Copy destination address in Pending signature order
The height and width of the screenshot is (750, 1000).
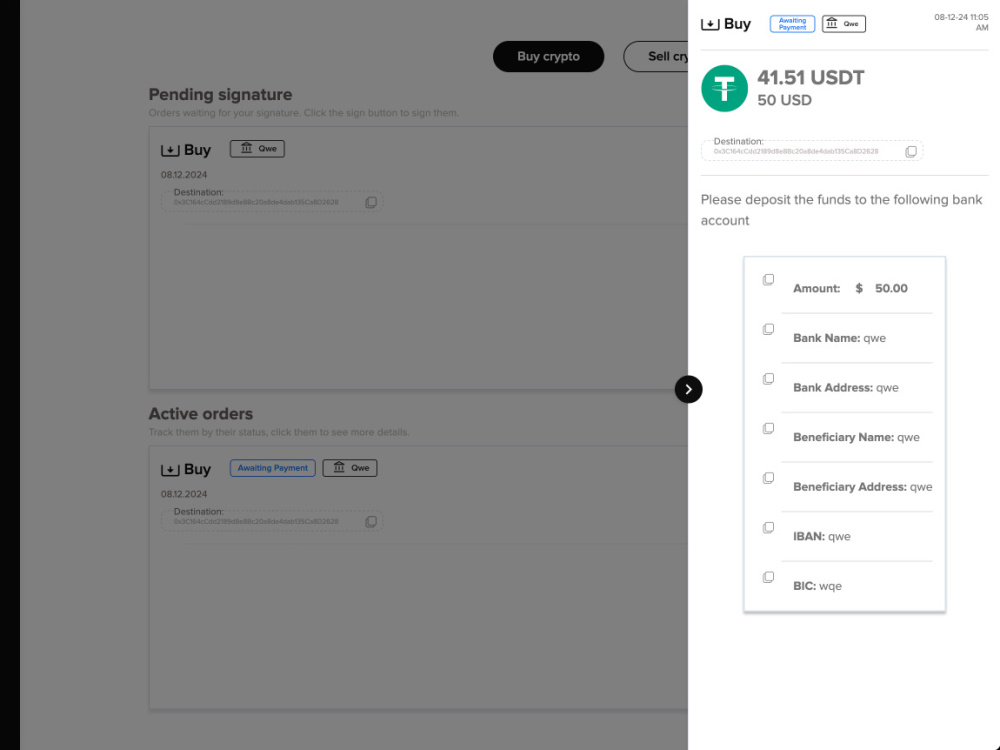[x=371, y=202]
